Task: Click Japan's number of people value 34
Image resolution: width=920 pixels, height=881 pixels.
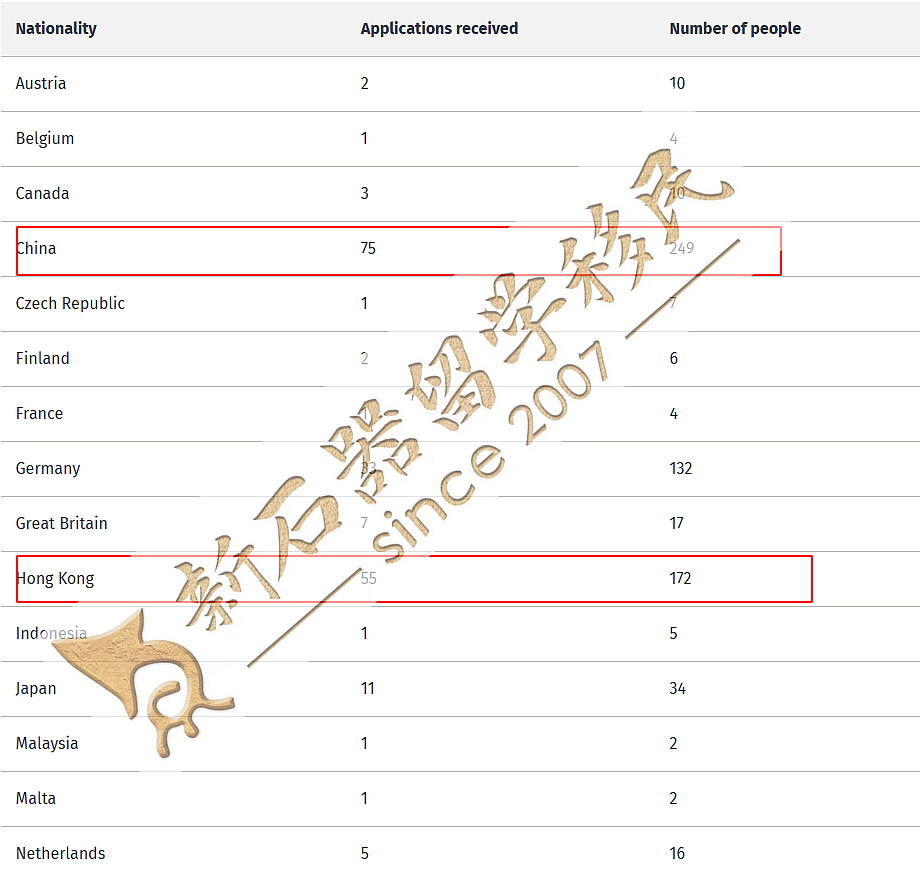Action: pyautogui.click(x=678, y=689)
